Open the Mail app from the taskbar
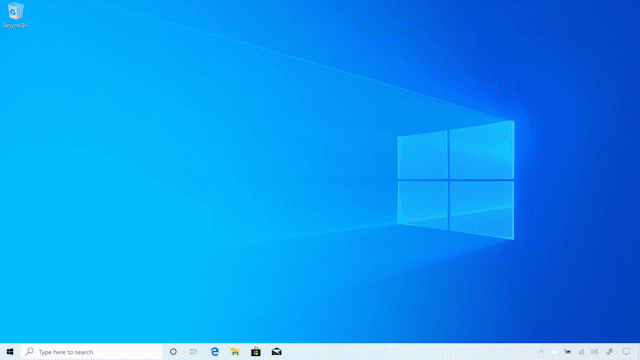640x360 pixels. point(277,351)
